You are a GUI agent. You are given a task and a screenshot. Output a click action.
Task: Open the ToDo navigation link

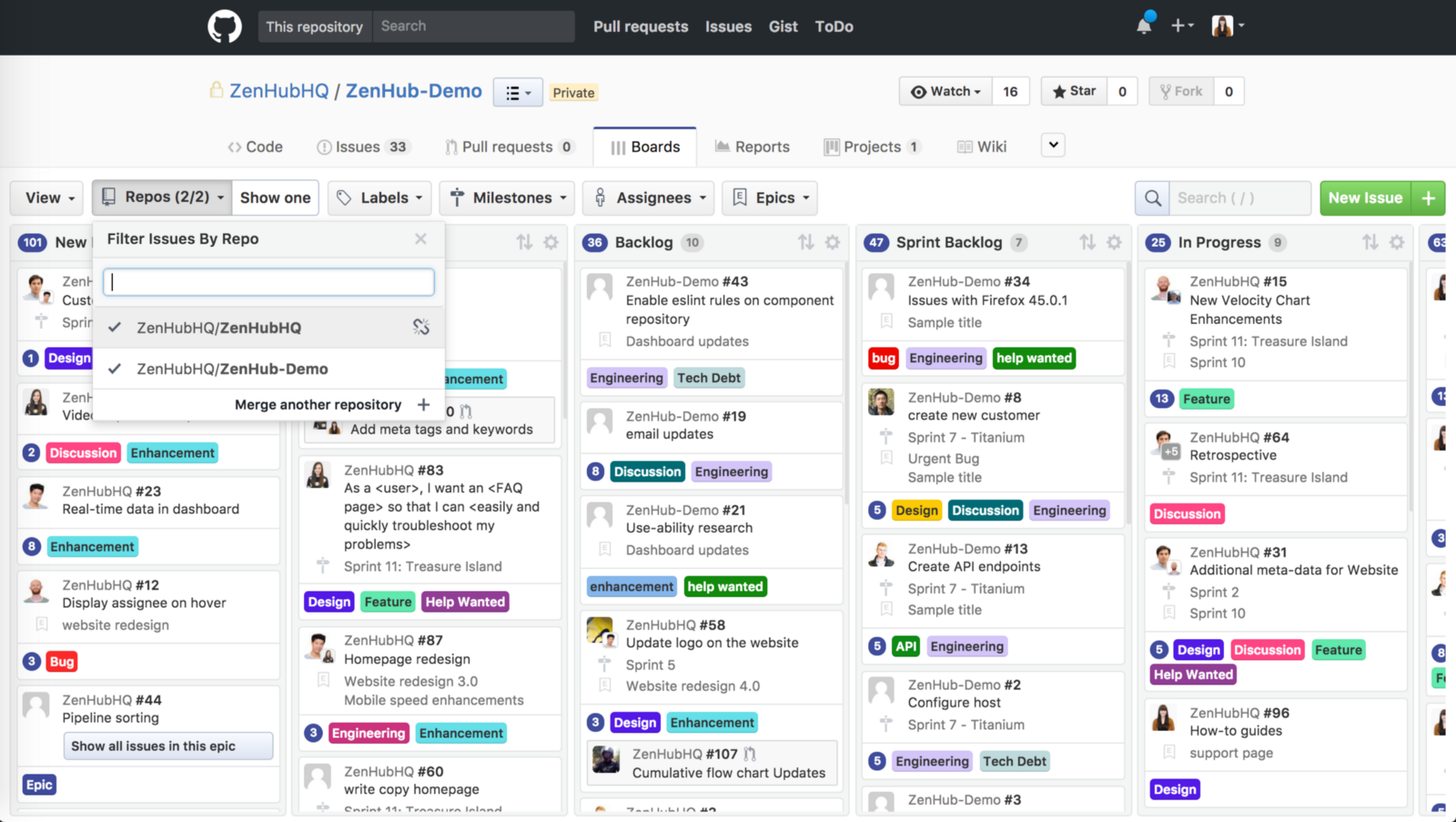[x=834, y=26]
